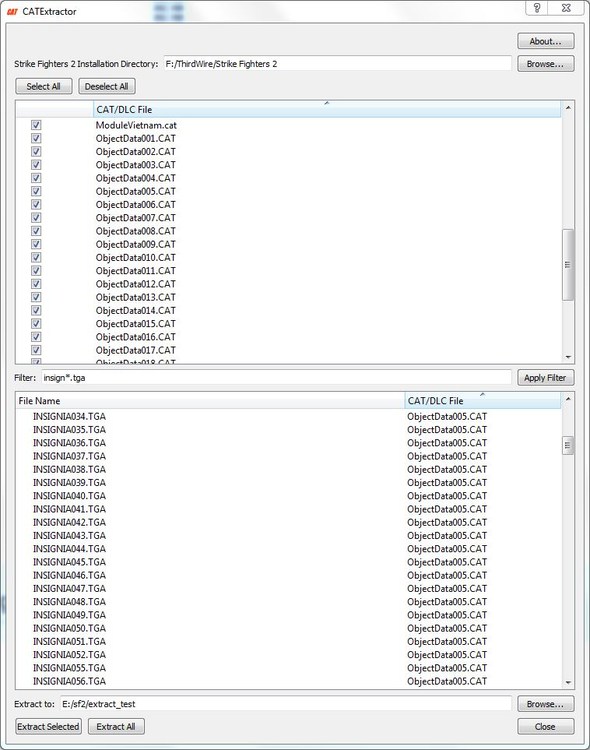The width and height of the screenshot is (590, 750).
Task: Click Deselect All button
Action: (107, 87)
